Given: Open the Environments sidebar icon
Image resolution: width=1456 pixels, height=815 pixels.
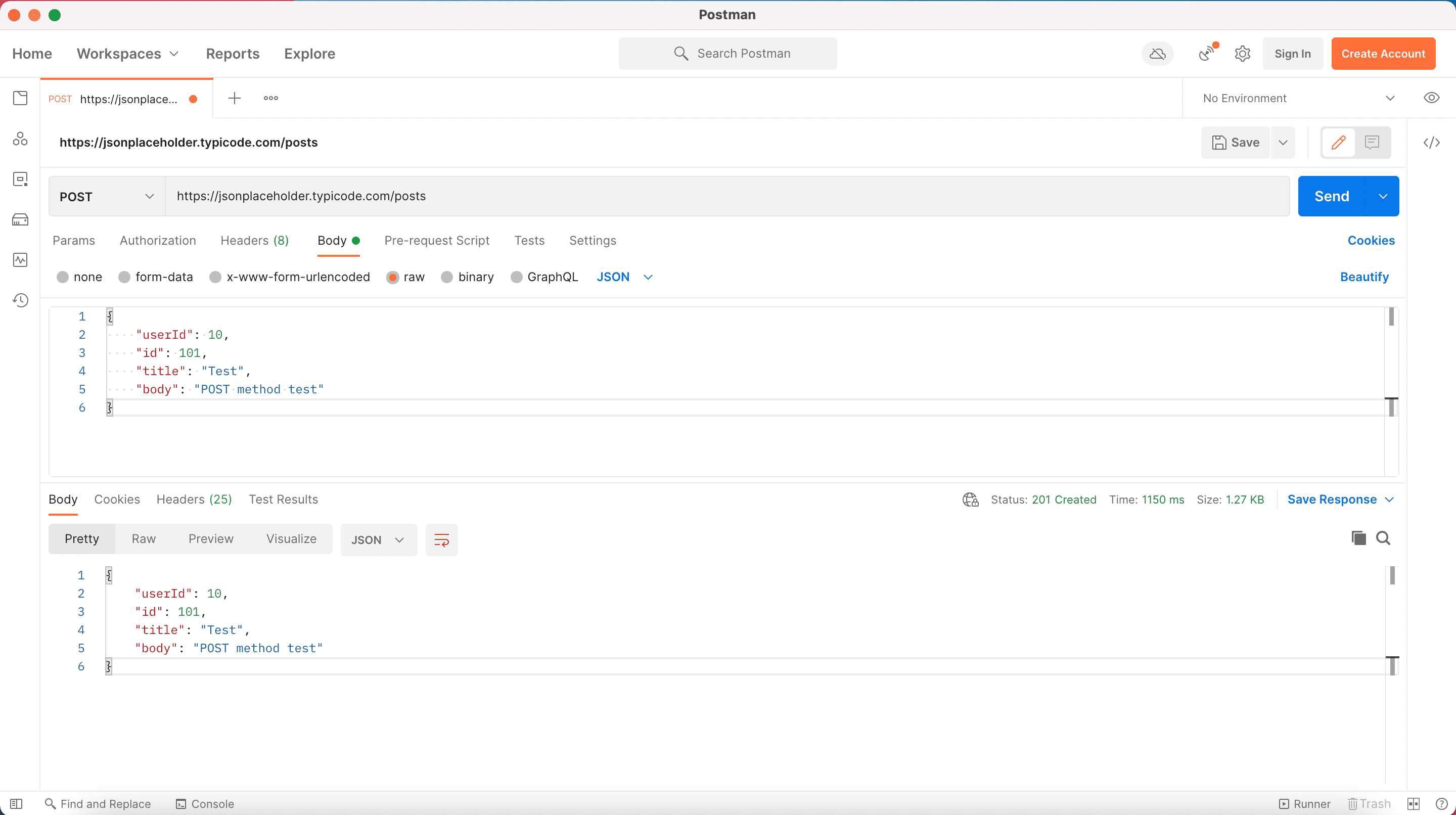Looking at the screenshot, I should tap(20, 179).
